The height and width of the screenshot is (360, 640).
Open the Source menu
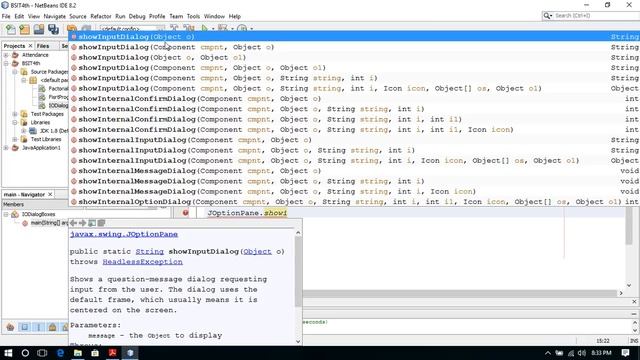[78, 16]
